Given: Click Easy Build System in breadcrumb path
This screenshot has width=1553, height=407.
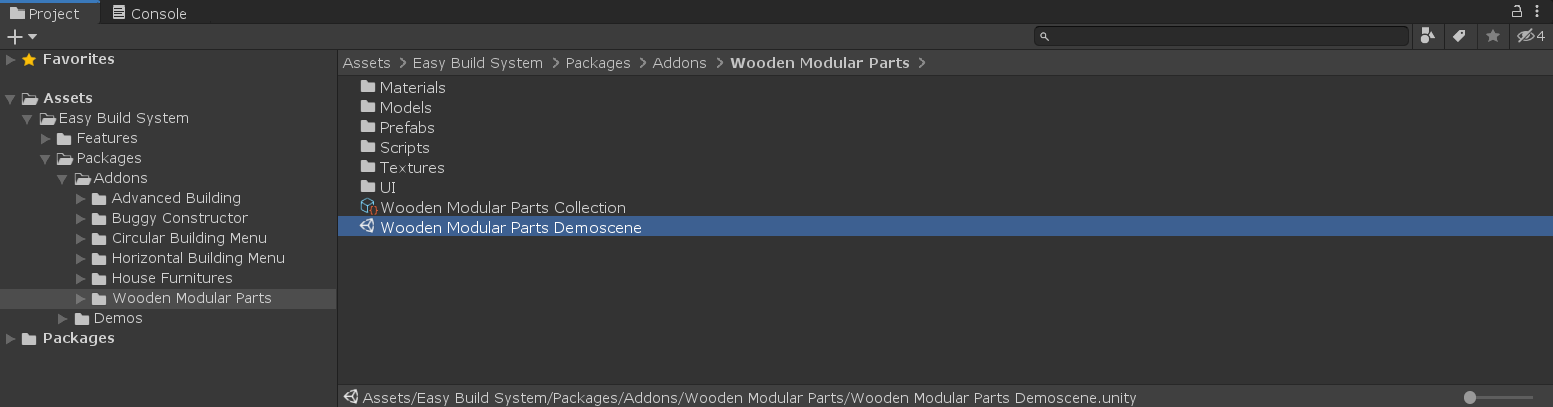Looking at the screenshot, I should click(477, 63).
